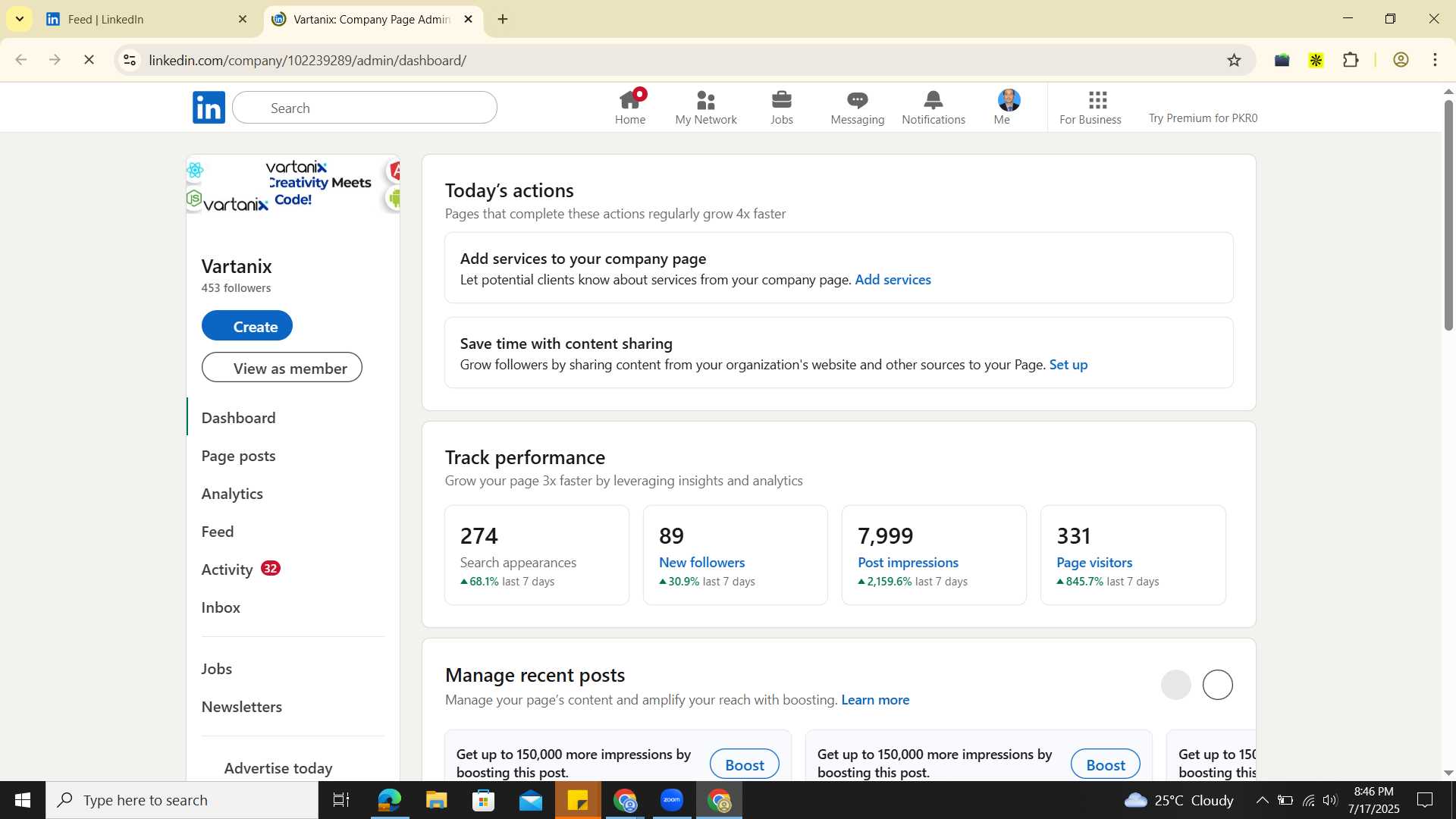
Task: Open the Messaging icon
Action: (x=858, y=107)
